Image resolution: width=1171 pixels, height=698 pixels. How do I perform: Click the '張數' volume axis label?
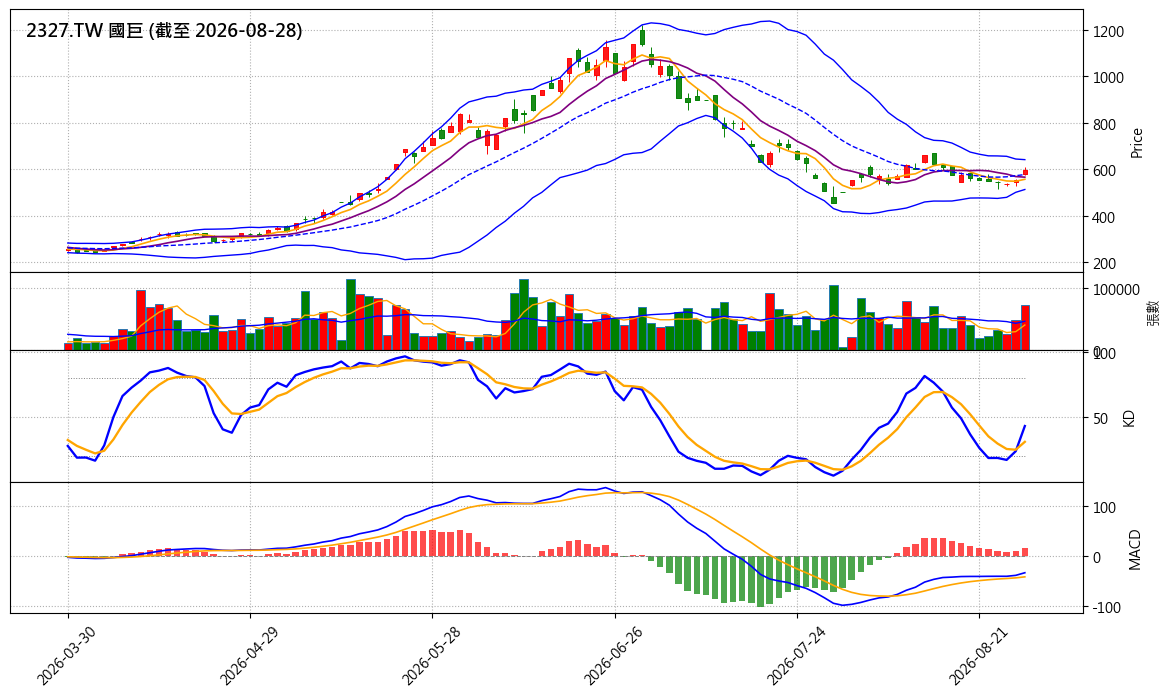click(1154, 312)
